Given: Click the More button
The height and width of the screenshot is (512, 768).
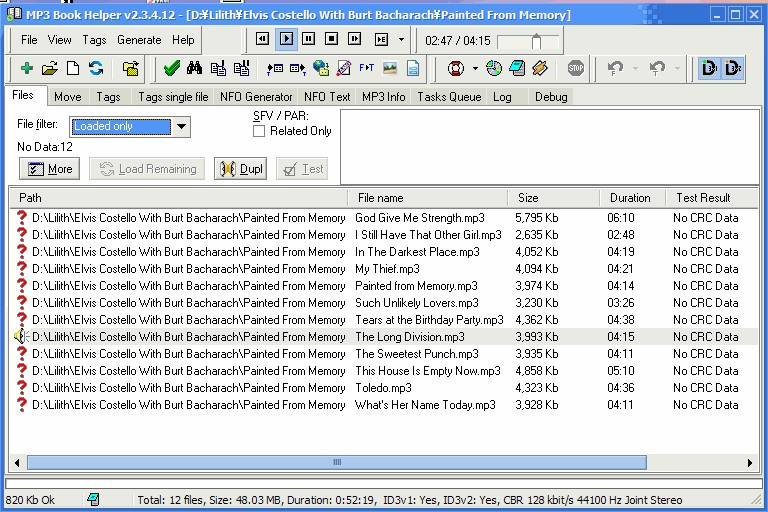Looking at the screenshot, I should 49,169.
